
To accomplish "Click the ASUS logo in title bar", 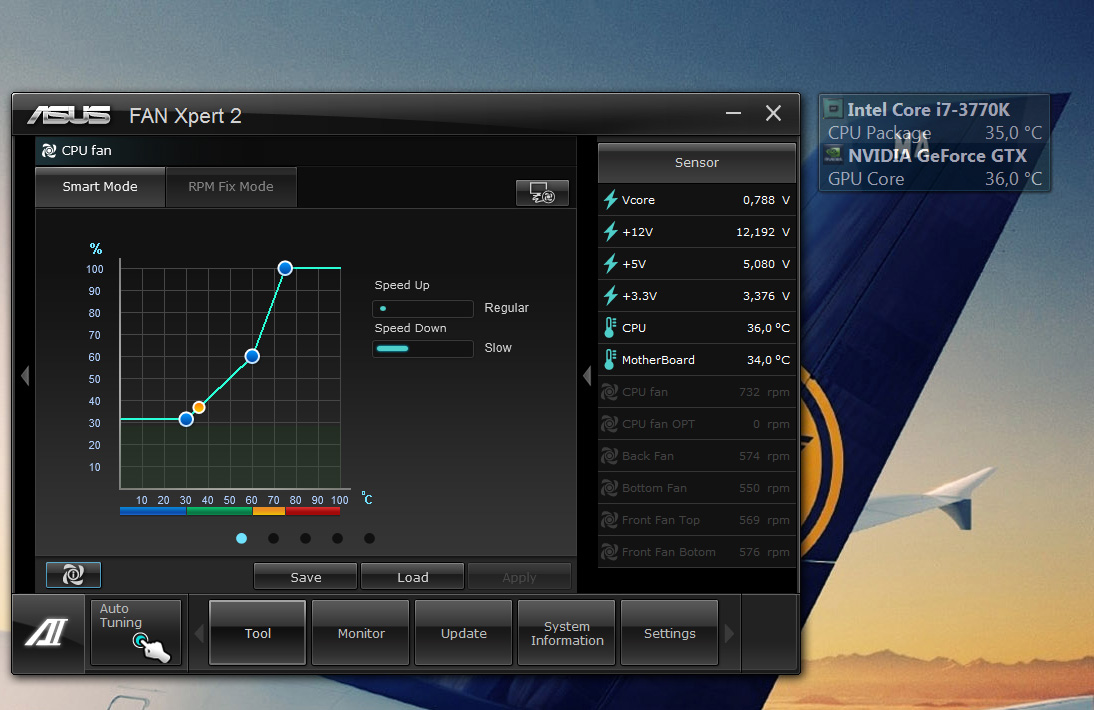I will [68, 115].
